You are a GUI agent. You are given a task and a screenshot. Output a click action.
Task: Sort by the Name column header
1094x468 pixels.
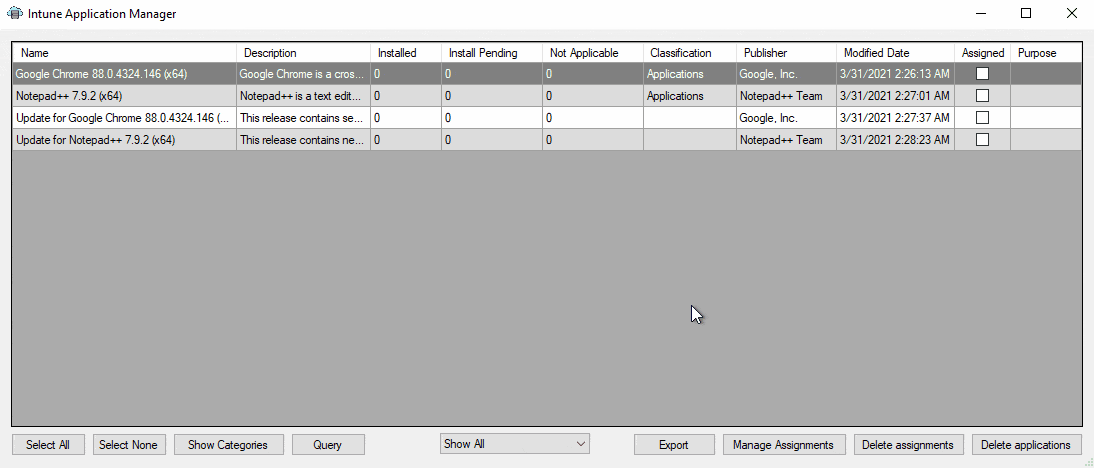click(x=125, y=53)
